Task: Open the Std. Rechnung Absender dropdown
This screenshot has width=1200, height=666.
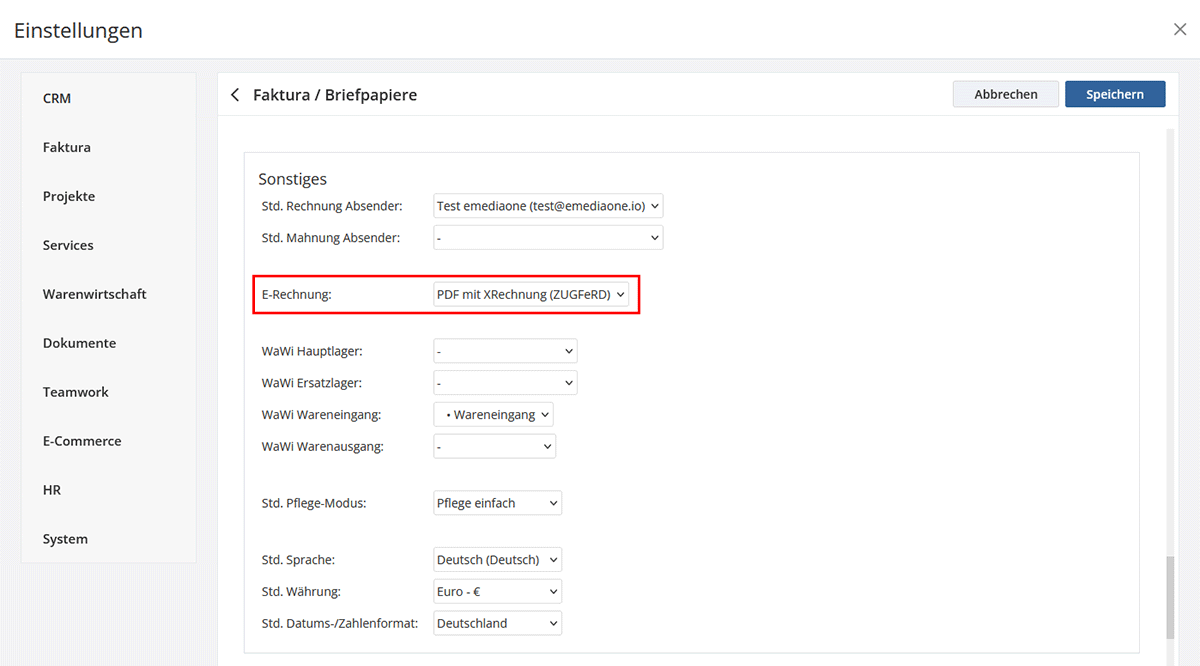Action: coord(548,206)
